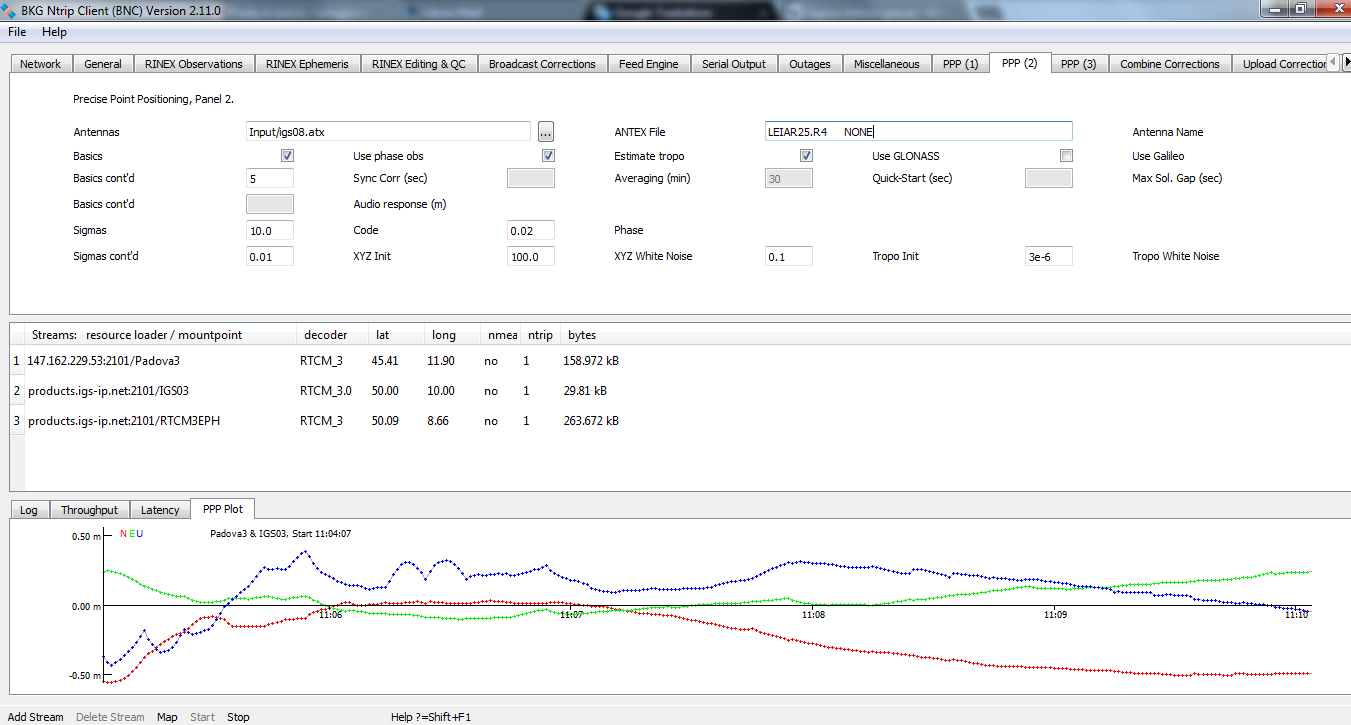The width and height of the screenshot is (1351, 725).
Task: Select the PPP (2) tab
Action: 1019,63
